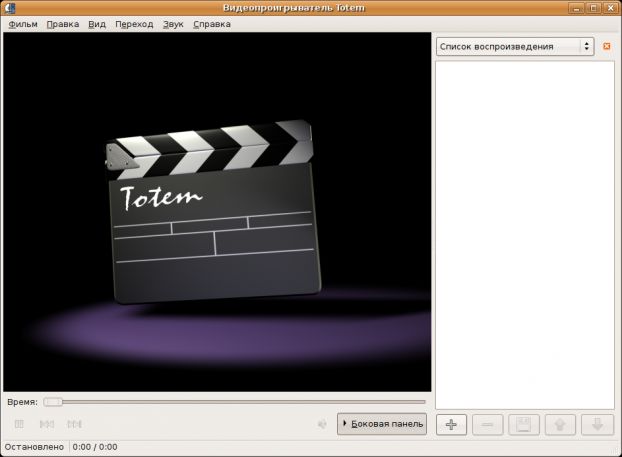Click the remove from playlist minus button

[x=487, y=424]
